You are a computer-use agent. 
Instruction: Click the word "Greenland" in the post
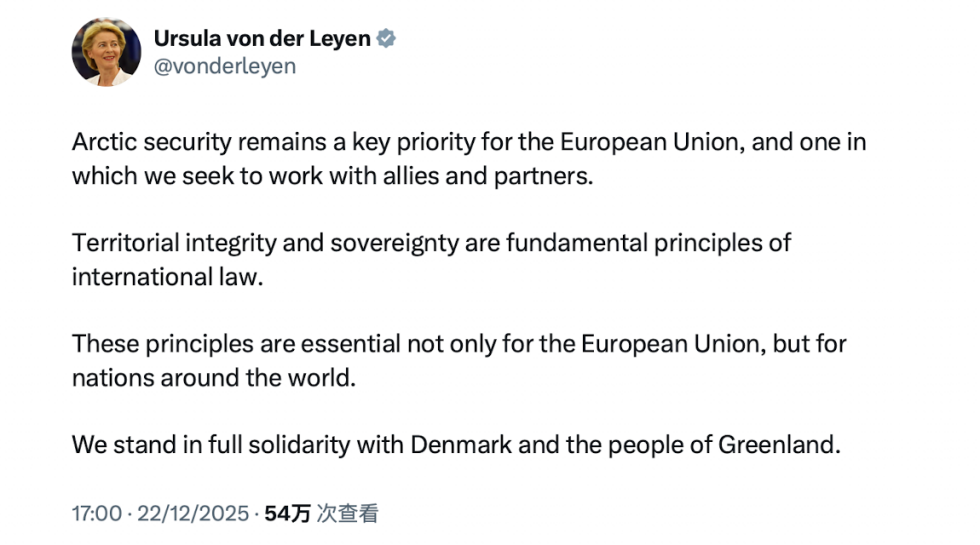(777, 445)
